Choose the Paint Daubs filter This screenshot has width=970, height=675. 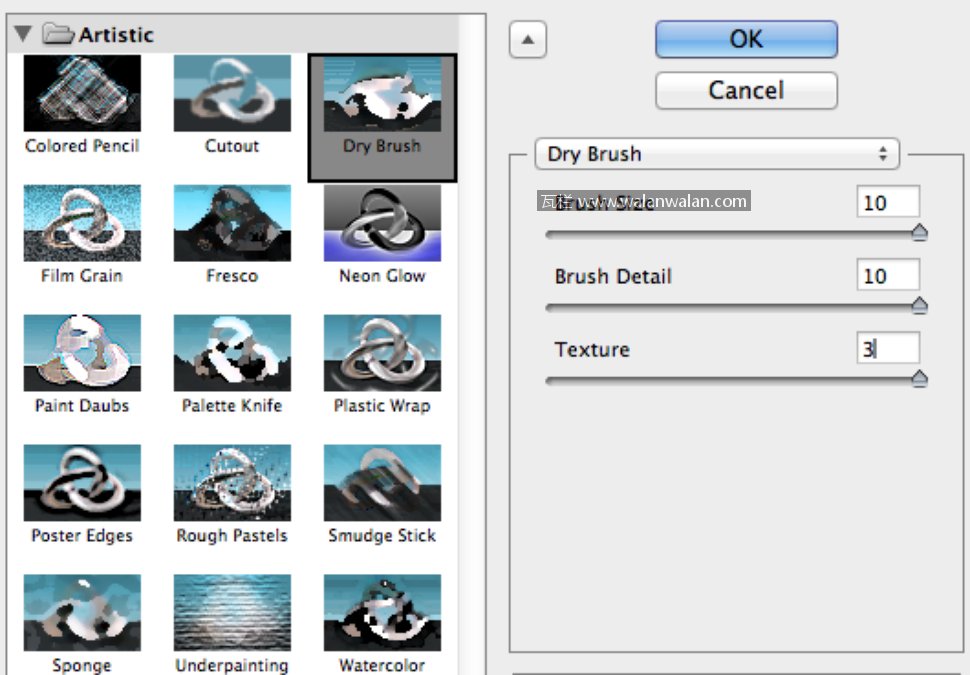82,353
